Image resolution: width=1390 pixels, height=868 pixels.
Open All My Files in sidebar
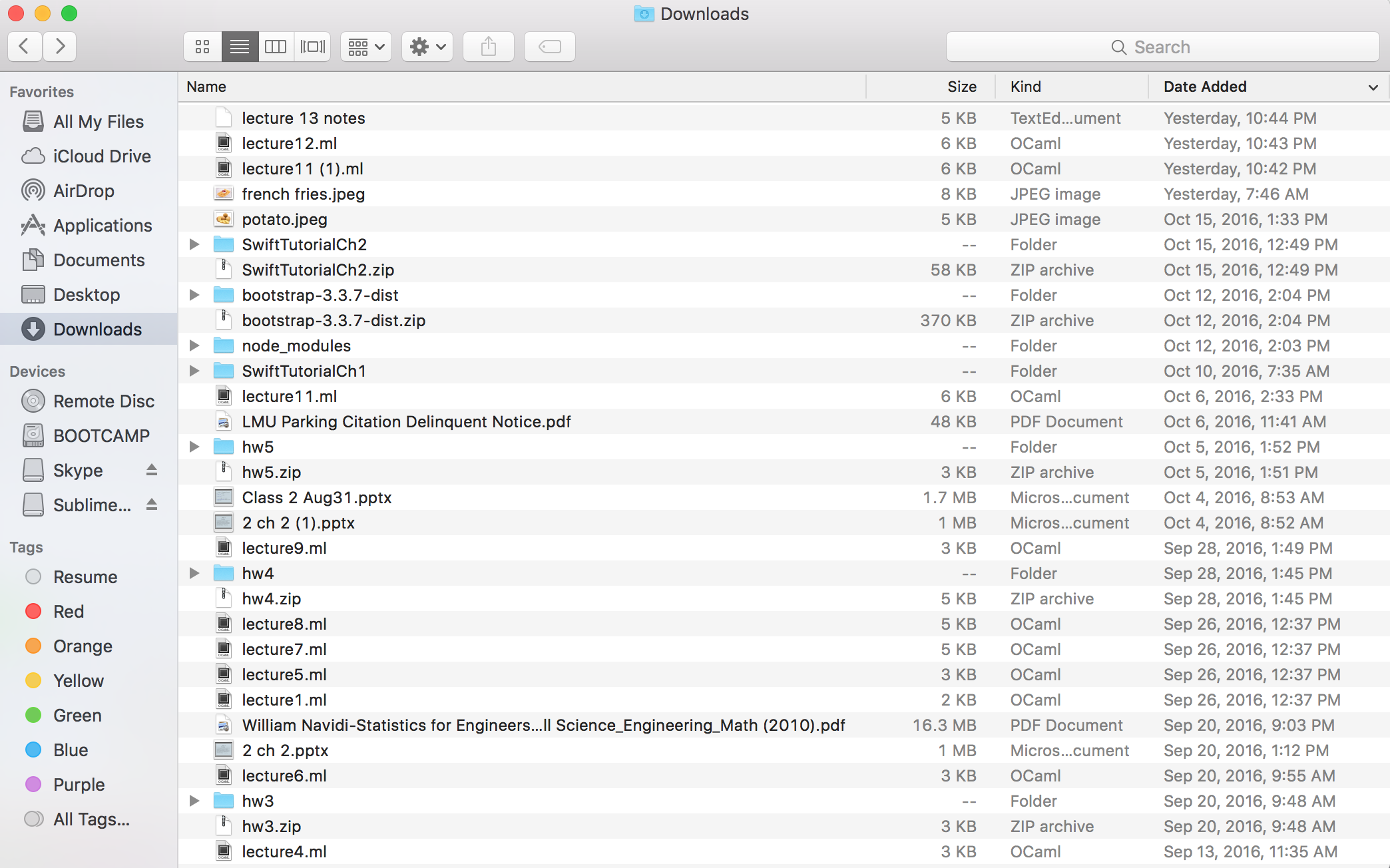89,122
